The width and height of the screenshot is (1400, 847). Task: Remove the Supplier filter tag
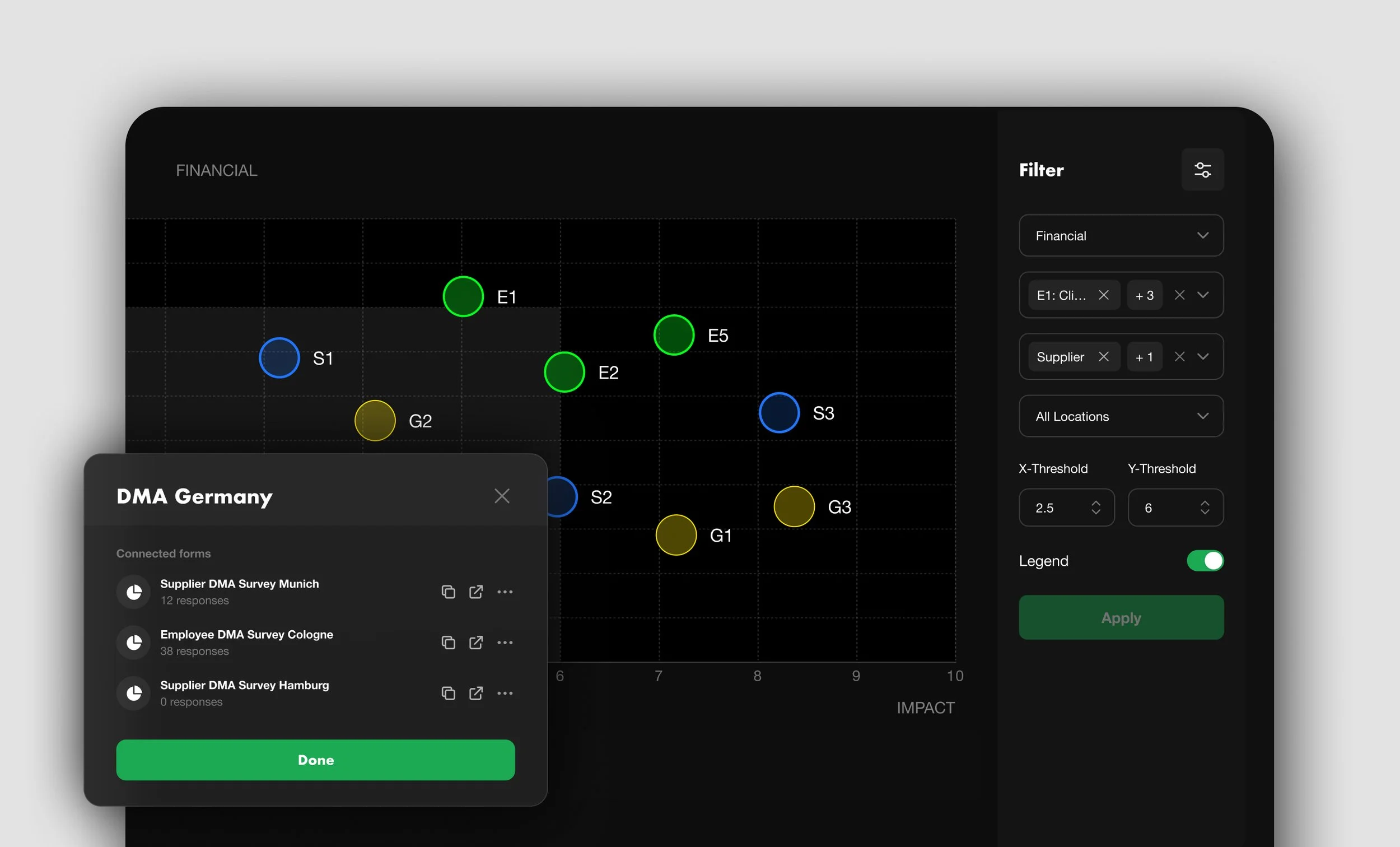(1103, 356)
